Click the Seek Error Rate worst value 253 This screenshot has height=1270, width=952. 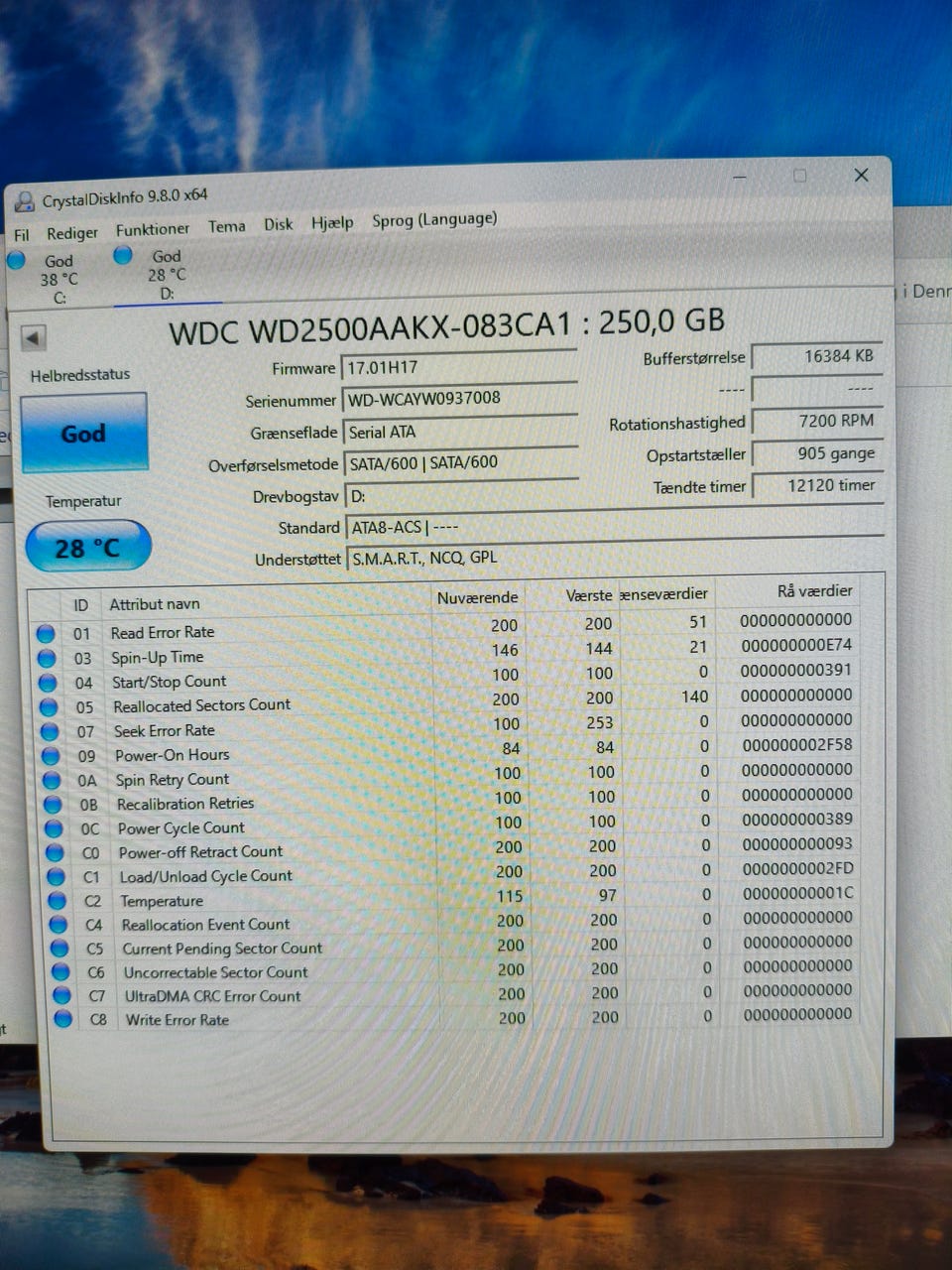tap(600, 722)
